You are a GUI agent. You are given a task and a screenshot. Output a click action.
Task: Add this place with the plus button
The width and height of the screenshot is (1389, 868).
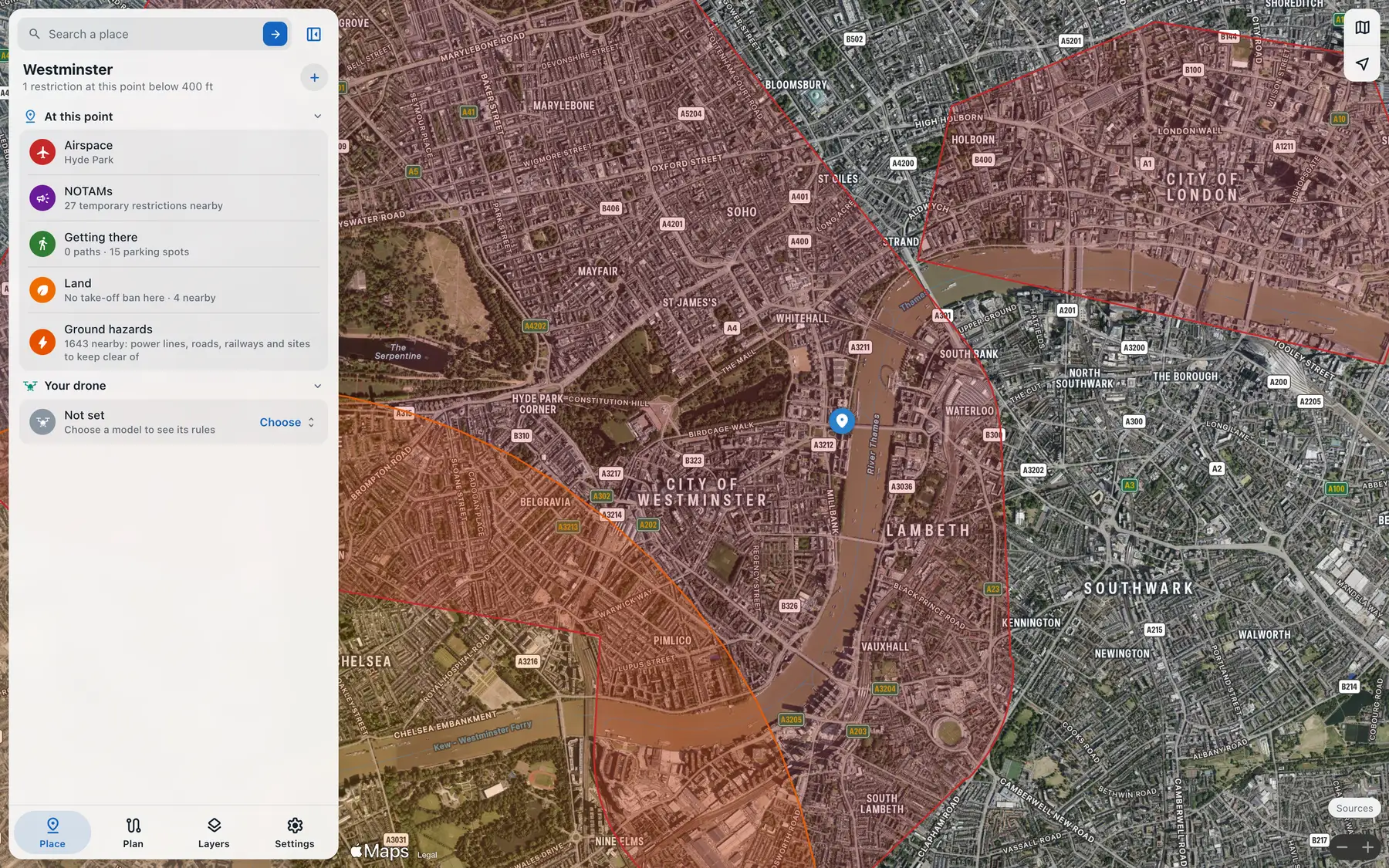tap(314, 77)
